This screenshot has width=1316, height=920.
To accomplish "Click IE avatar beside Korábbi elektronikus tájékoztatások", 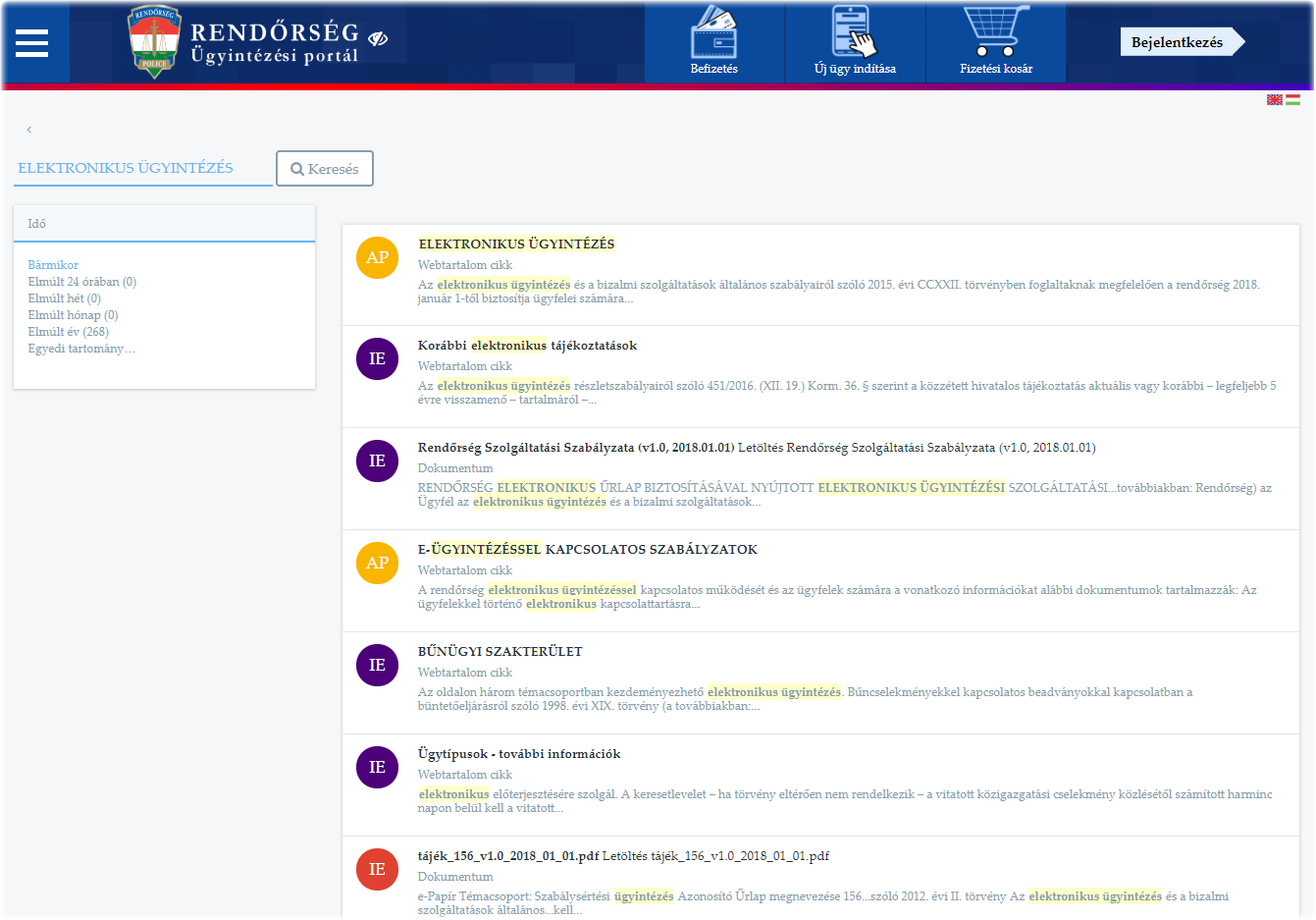I will click(377, 358).
